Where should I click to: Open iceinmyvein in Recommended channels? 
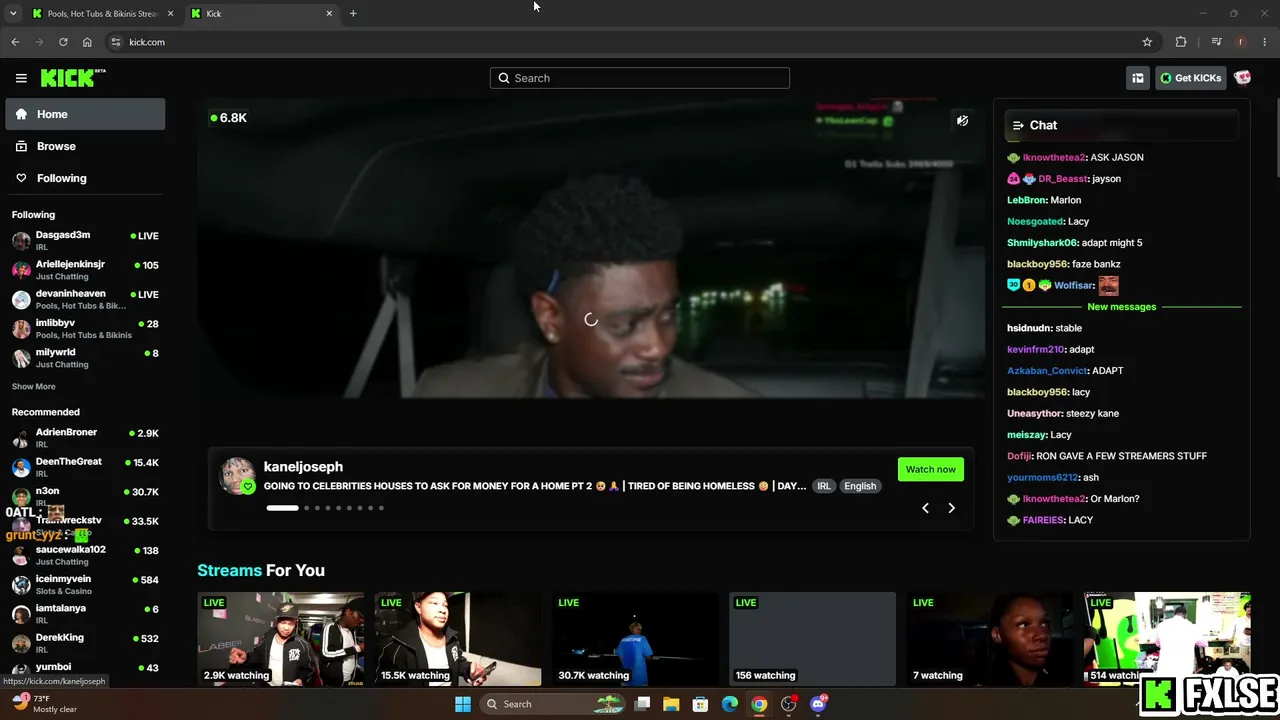tap(85, 584)
